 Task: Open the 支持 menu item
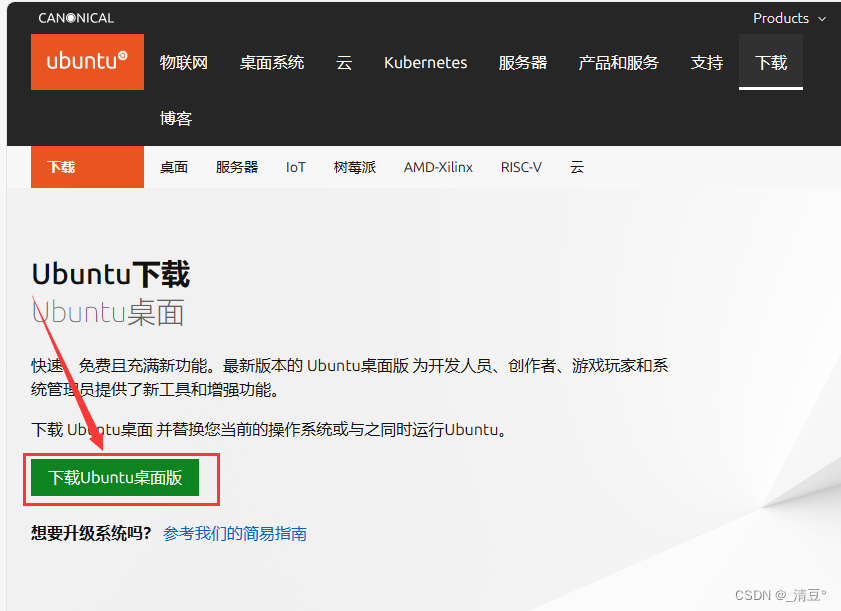(706, 63)
